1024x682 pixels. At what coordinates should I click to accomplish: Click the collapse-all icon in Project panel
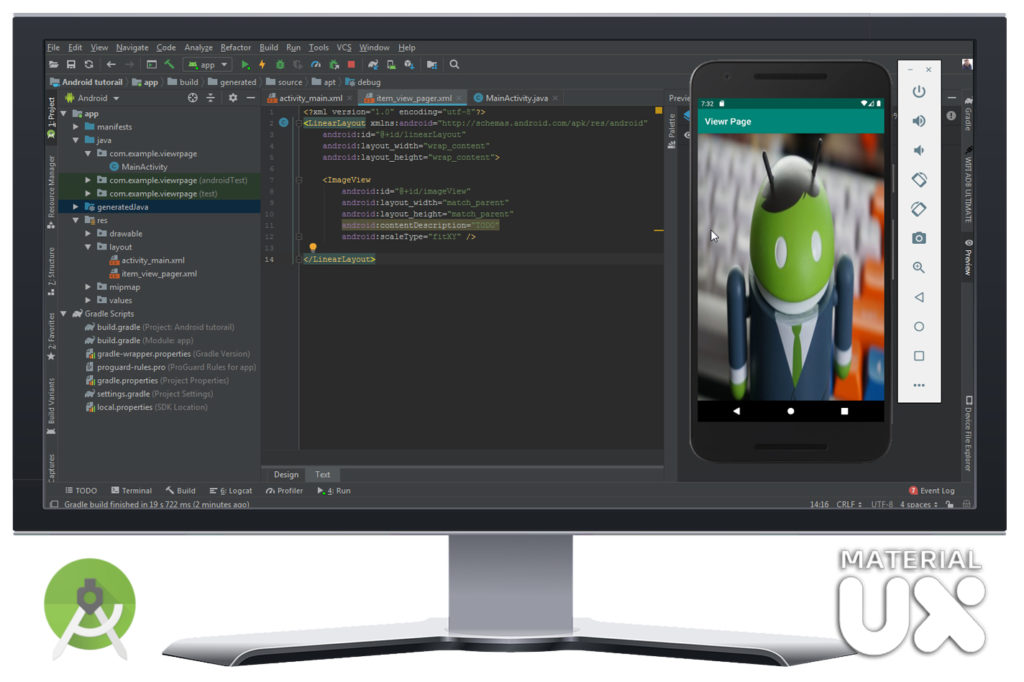pyautogui.click(x=210, y=98)
